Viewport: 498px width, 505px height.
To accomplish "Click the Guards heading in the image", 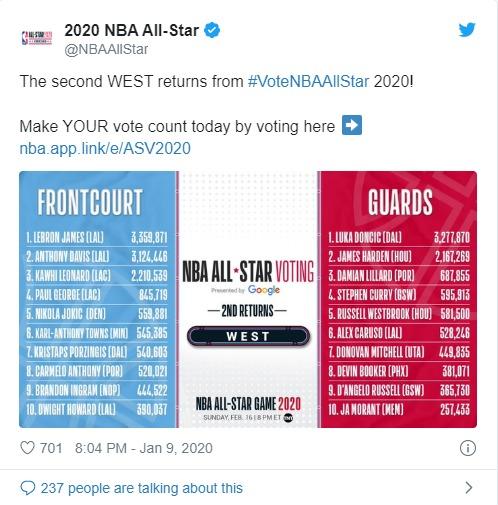I will pos(400,202).
